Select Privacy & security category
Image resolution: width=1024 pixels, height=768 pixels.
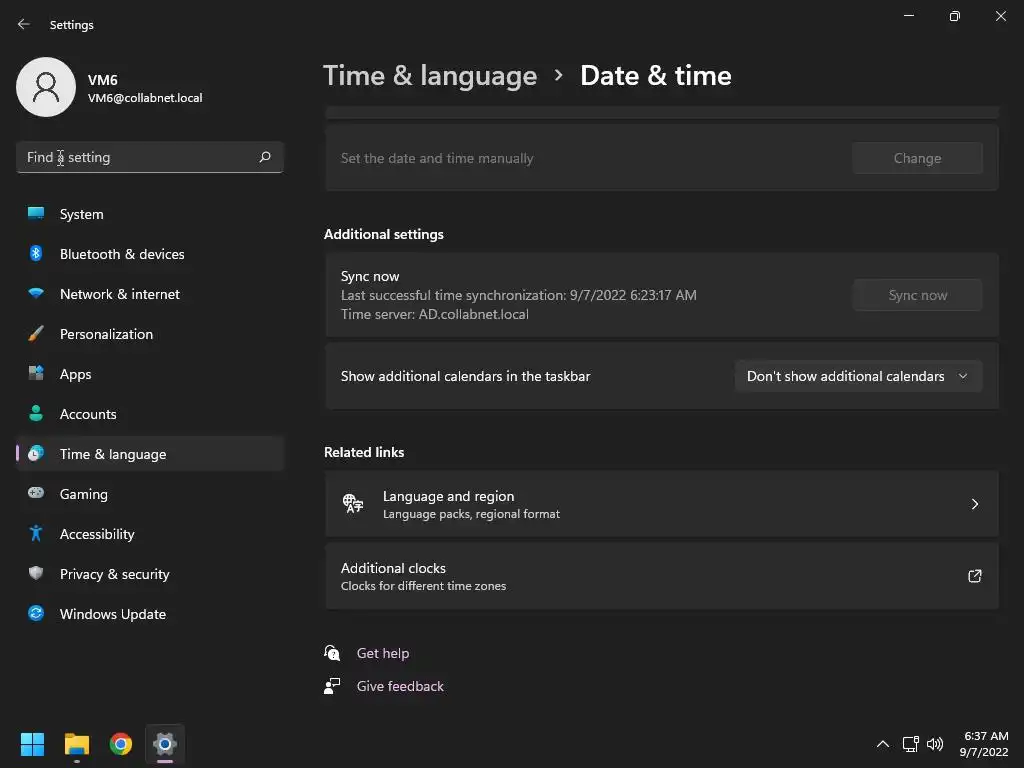[114, 574]
